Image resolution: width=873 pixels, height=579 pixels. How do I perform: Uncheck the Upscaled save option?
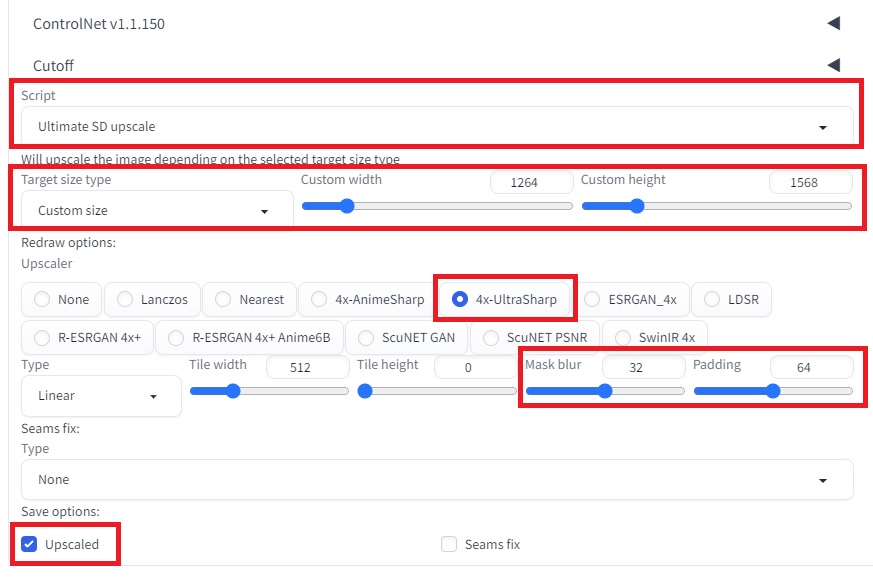tap(29, 544)
